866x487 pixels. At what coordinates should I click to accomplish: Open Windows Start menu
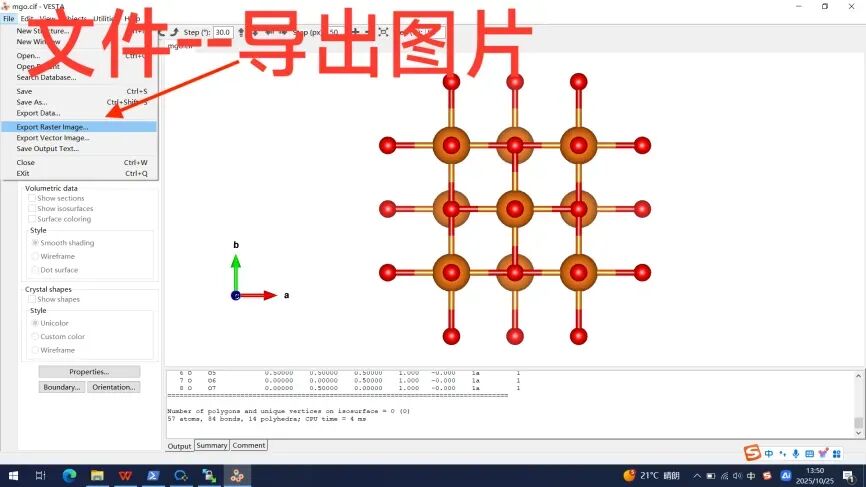click(x=13, y=475)
